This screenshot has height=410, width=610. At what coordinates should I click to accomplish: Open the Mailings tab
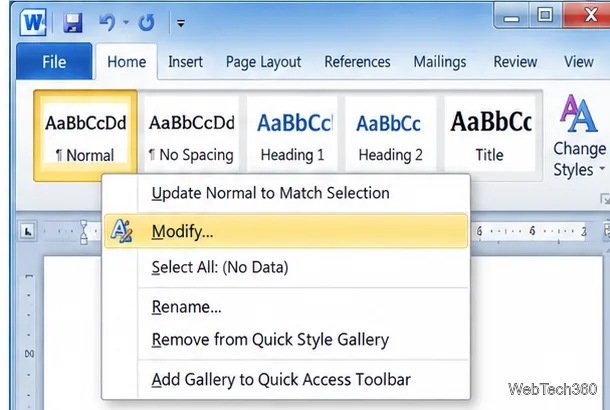coord(440,62)
